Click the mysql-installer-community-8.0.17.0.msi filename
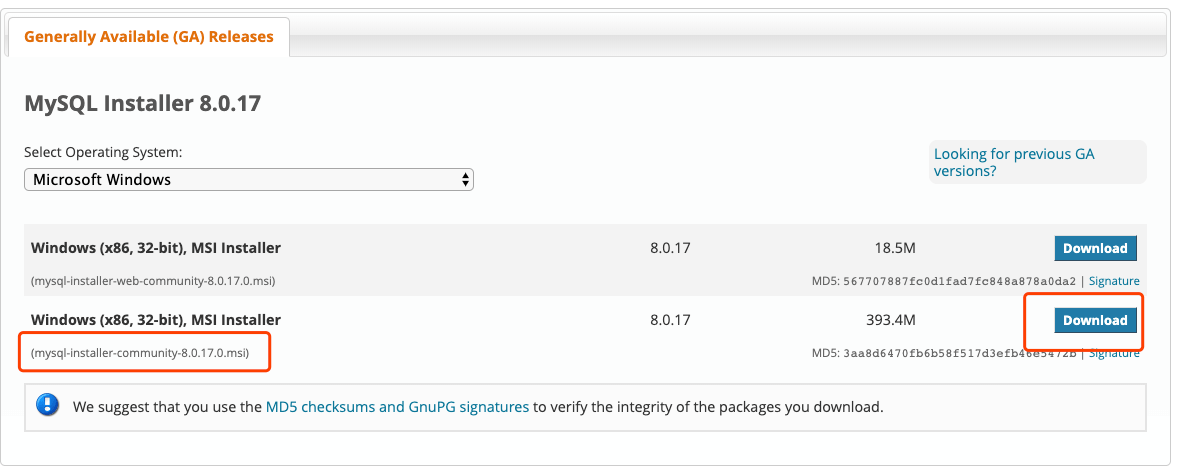 coord(140,353)
